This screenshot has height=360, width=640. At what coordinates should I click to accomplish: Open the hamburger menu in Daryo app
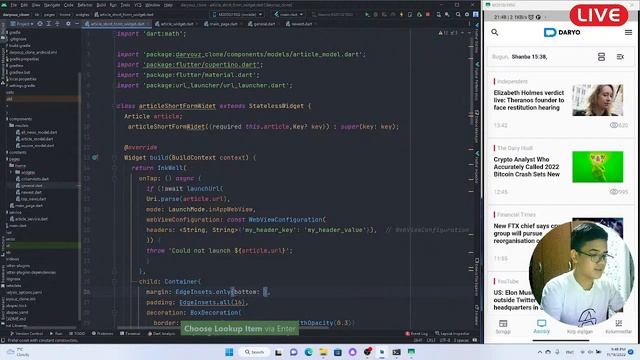point(628,32)
